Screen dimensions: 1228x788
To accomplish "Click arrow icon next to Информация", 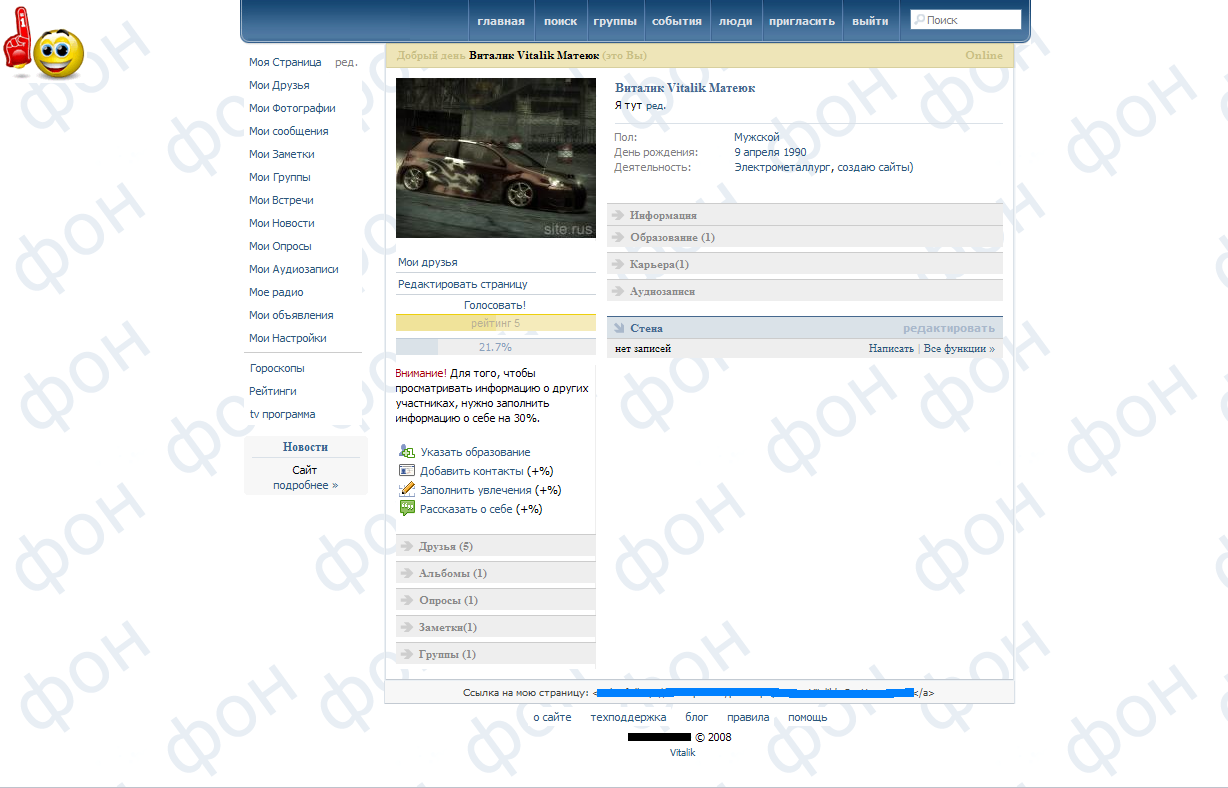I will (x=619, y=215).
